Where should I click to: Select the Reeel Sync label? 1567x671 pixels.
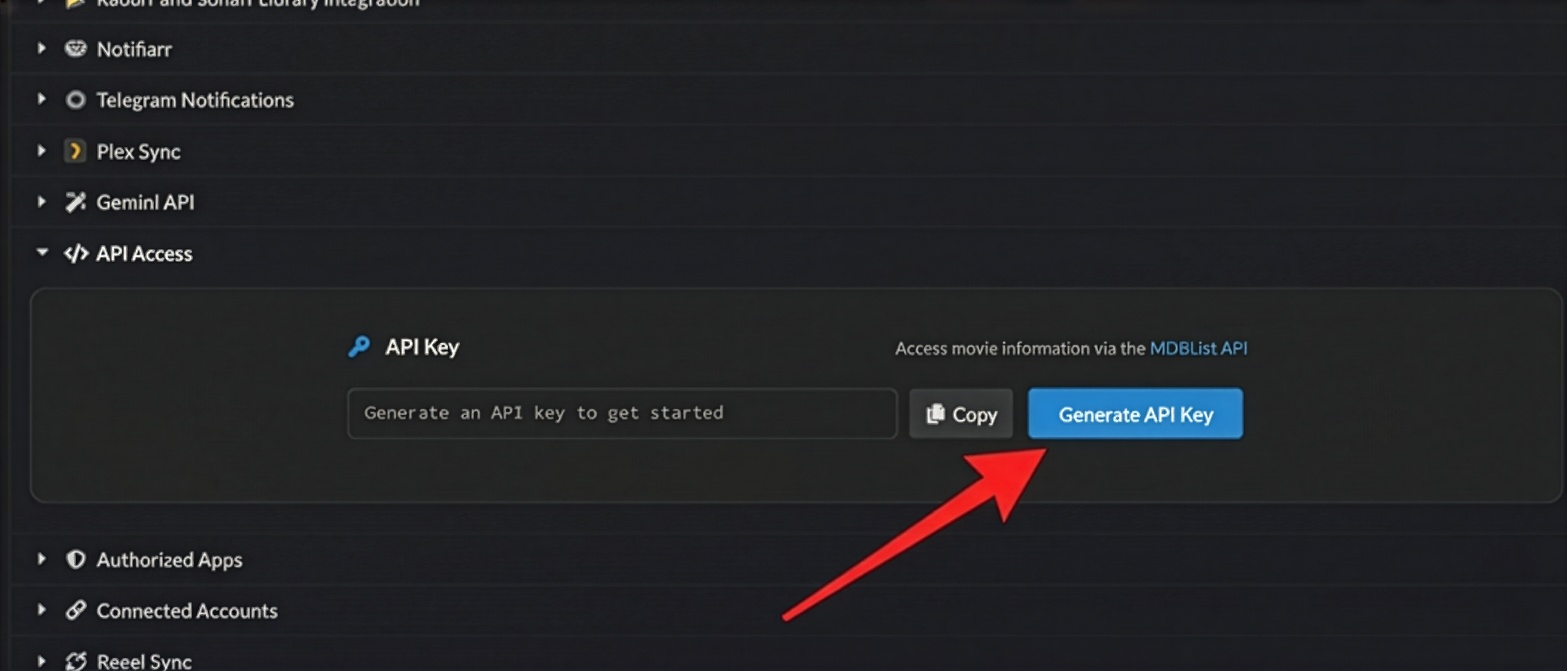(x=144, y=661)
